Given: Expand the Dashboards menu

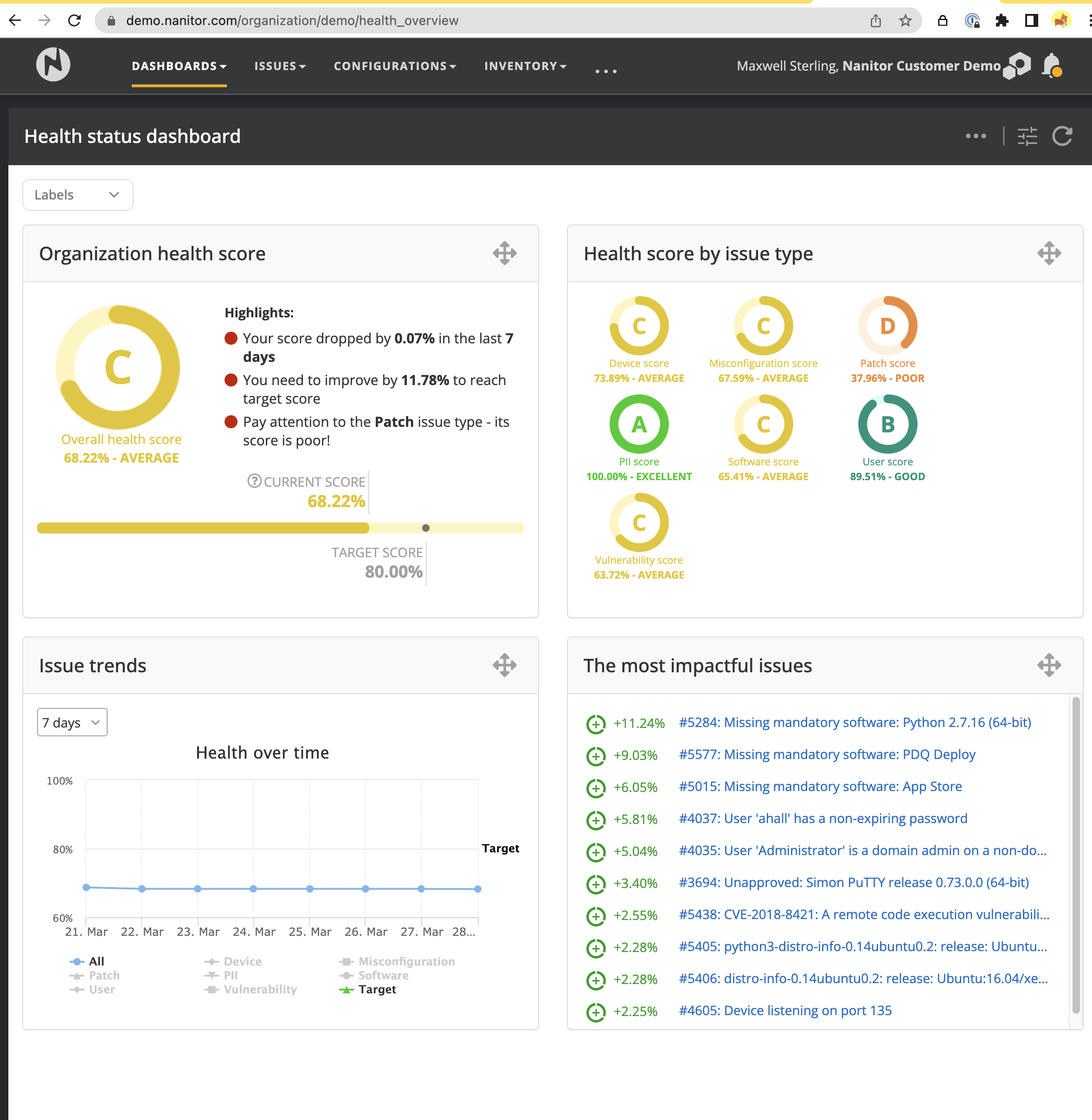Looking at the screenshot, I should pos(179,66).
